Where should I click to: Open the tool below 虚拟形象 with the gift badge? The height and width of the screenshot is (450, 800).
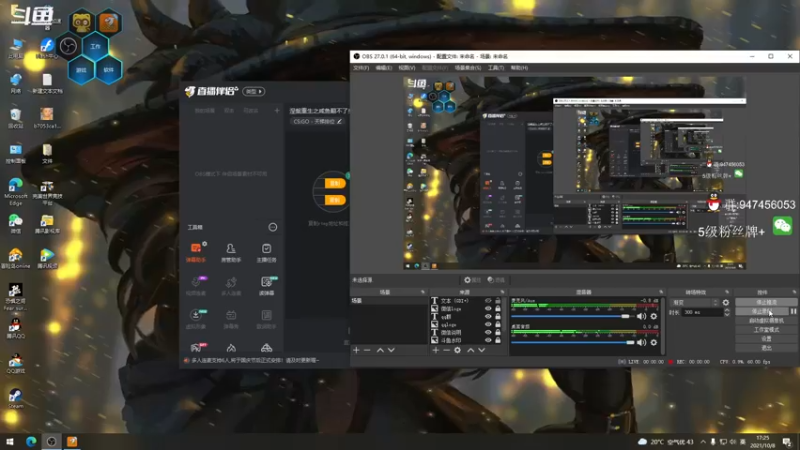click(x=196, y=348)
